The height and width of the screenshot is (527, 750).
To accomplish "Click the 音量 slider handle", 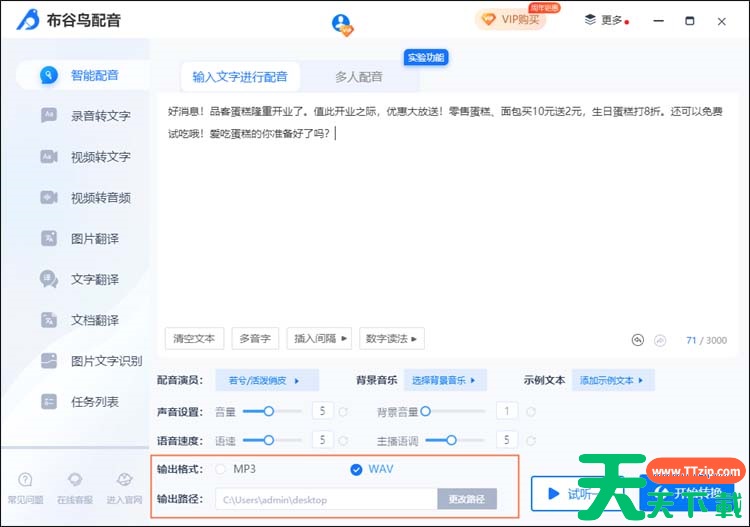I will click(269, 411).
